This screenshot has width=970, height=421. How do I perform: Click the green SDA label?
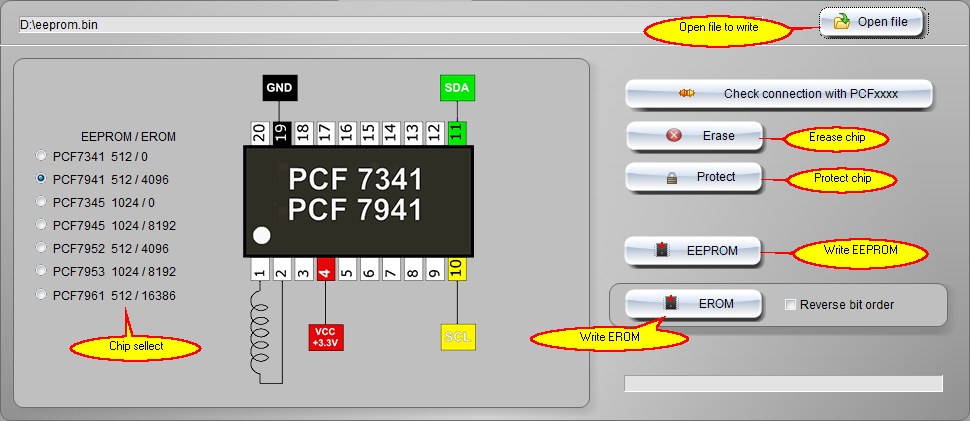click(x=457, y=88)
